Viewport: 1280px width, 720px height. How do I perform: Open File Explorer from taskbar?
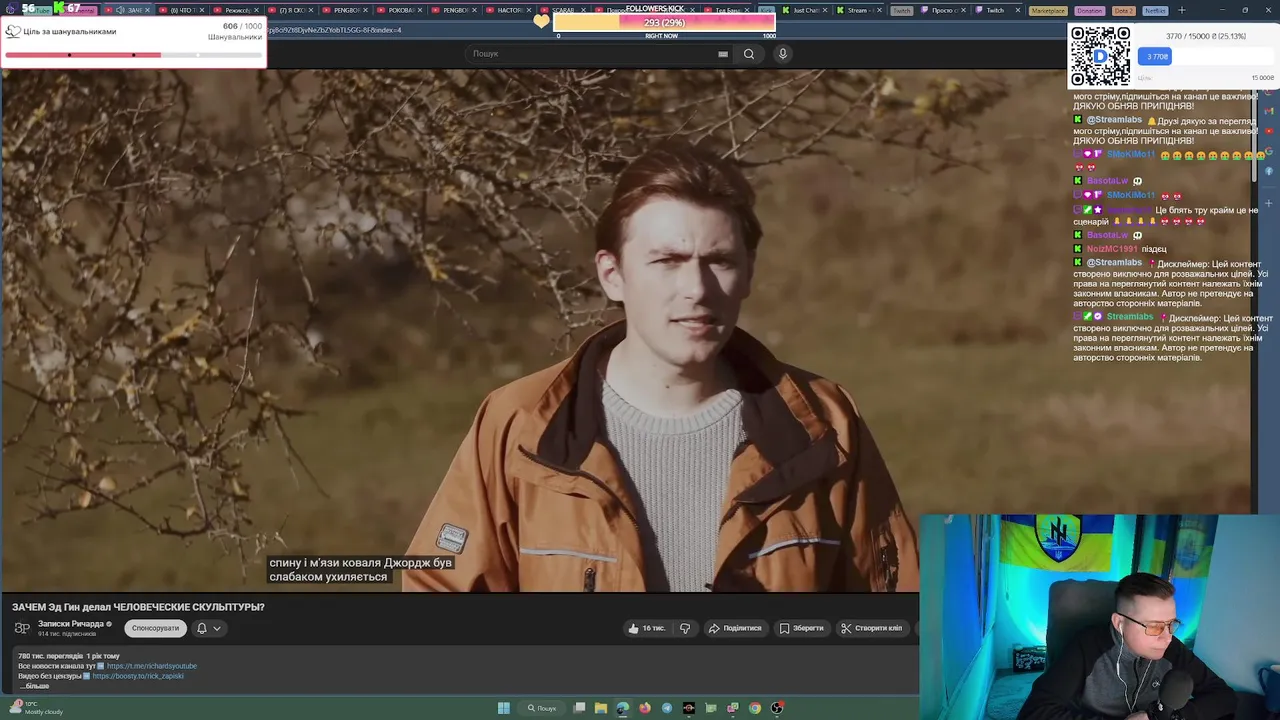tap(601, 708)
